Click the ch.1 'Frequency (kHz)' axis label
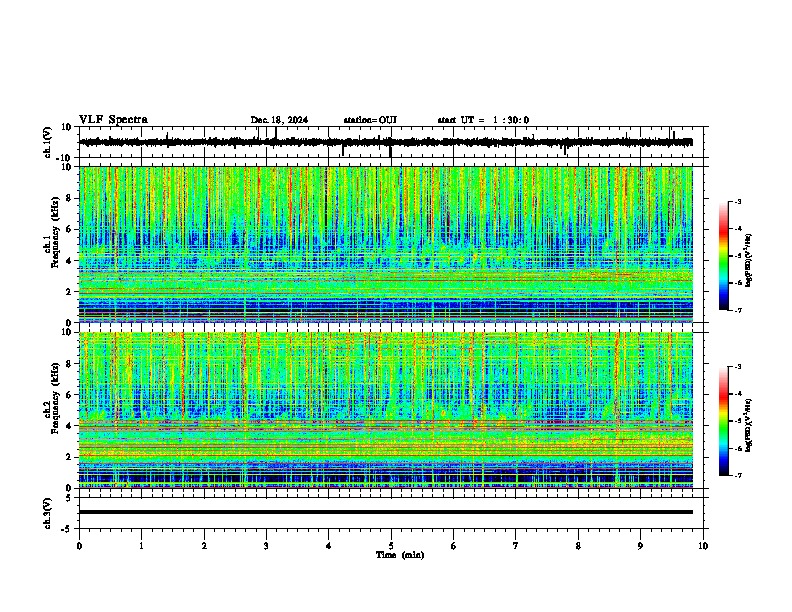 click(x=56, y=232)
